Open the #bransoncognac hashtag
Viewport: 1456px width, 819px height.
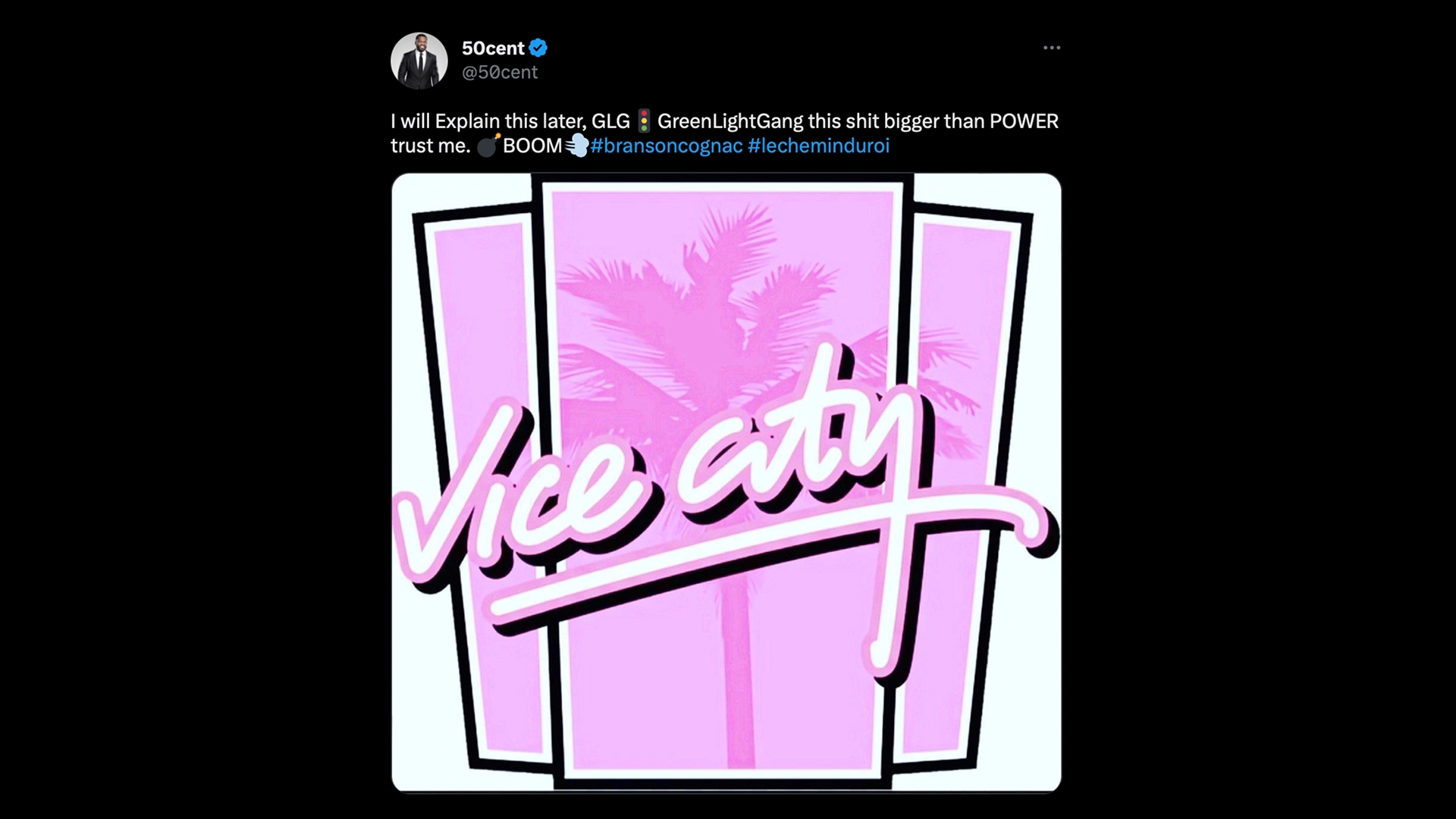click(667, 146)
